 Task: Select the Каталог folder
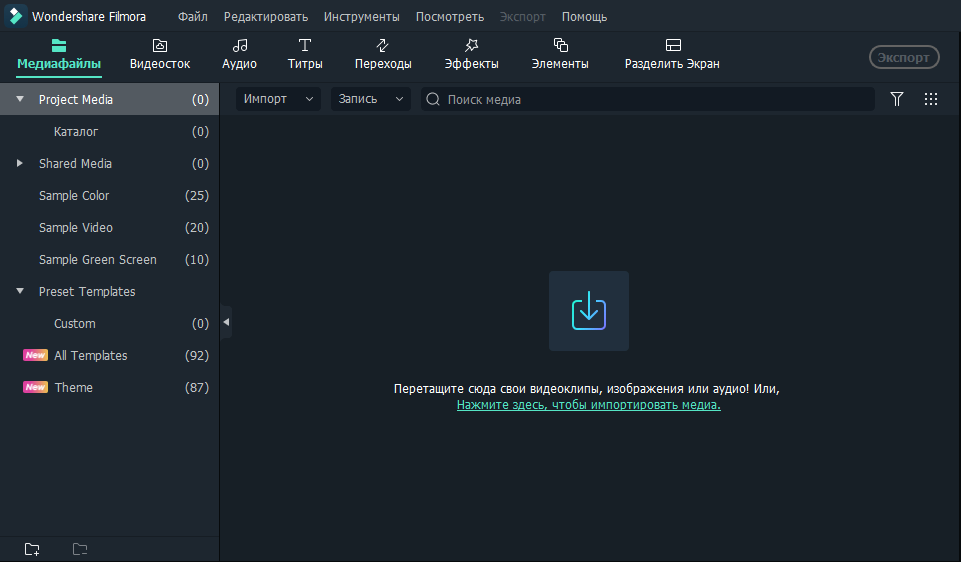(109, 131)
